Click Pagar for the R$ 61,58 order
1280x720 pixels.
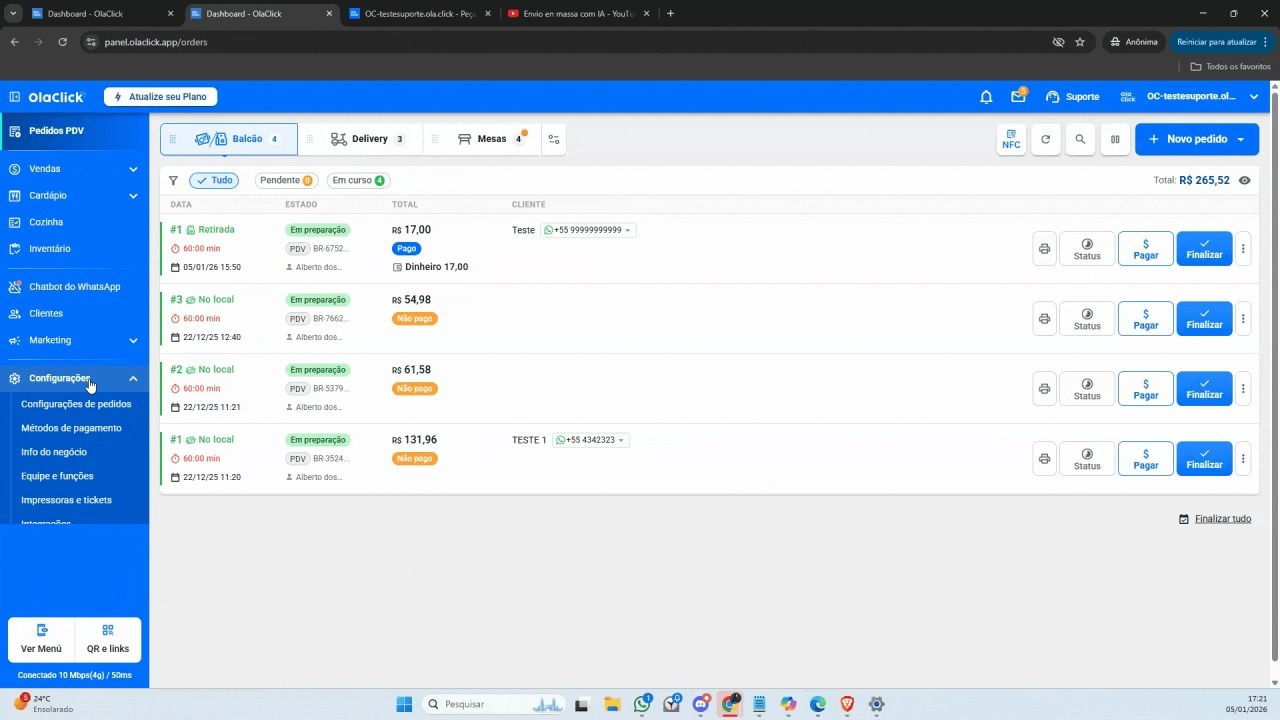1145,389
